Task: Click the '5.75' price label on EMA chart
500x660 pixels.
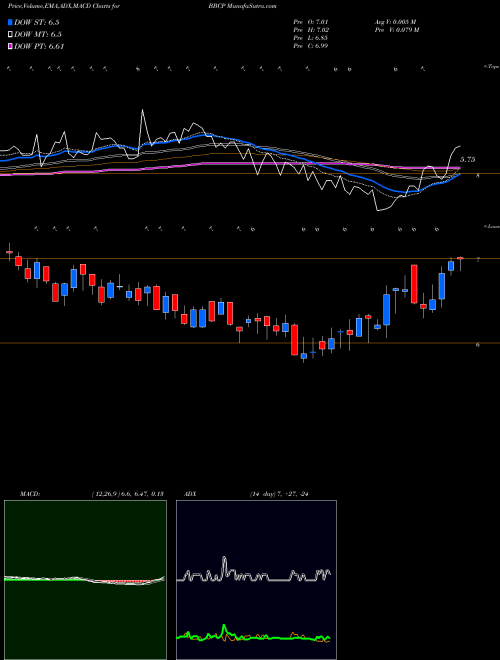Action: [x=468, y=160]
